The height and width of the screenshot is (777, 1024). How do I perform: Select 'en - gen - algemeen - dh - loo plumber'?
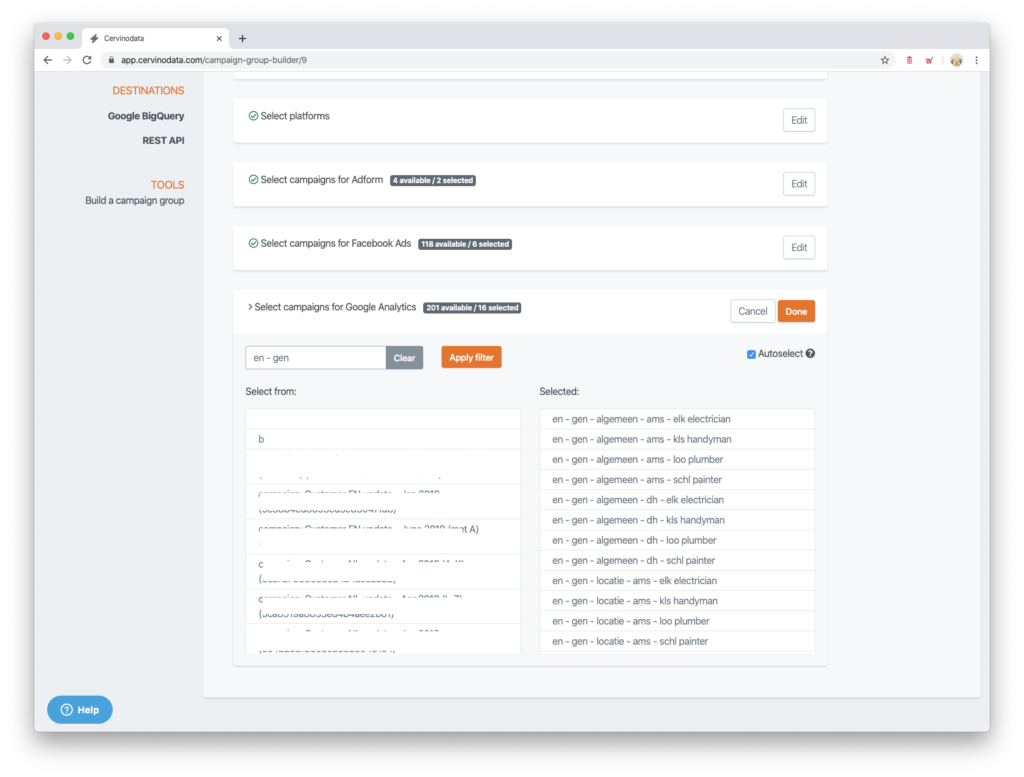pyautogui.click(x=677, y=541)
